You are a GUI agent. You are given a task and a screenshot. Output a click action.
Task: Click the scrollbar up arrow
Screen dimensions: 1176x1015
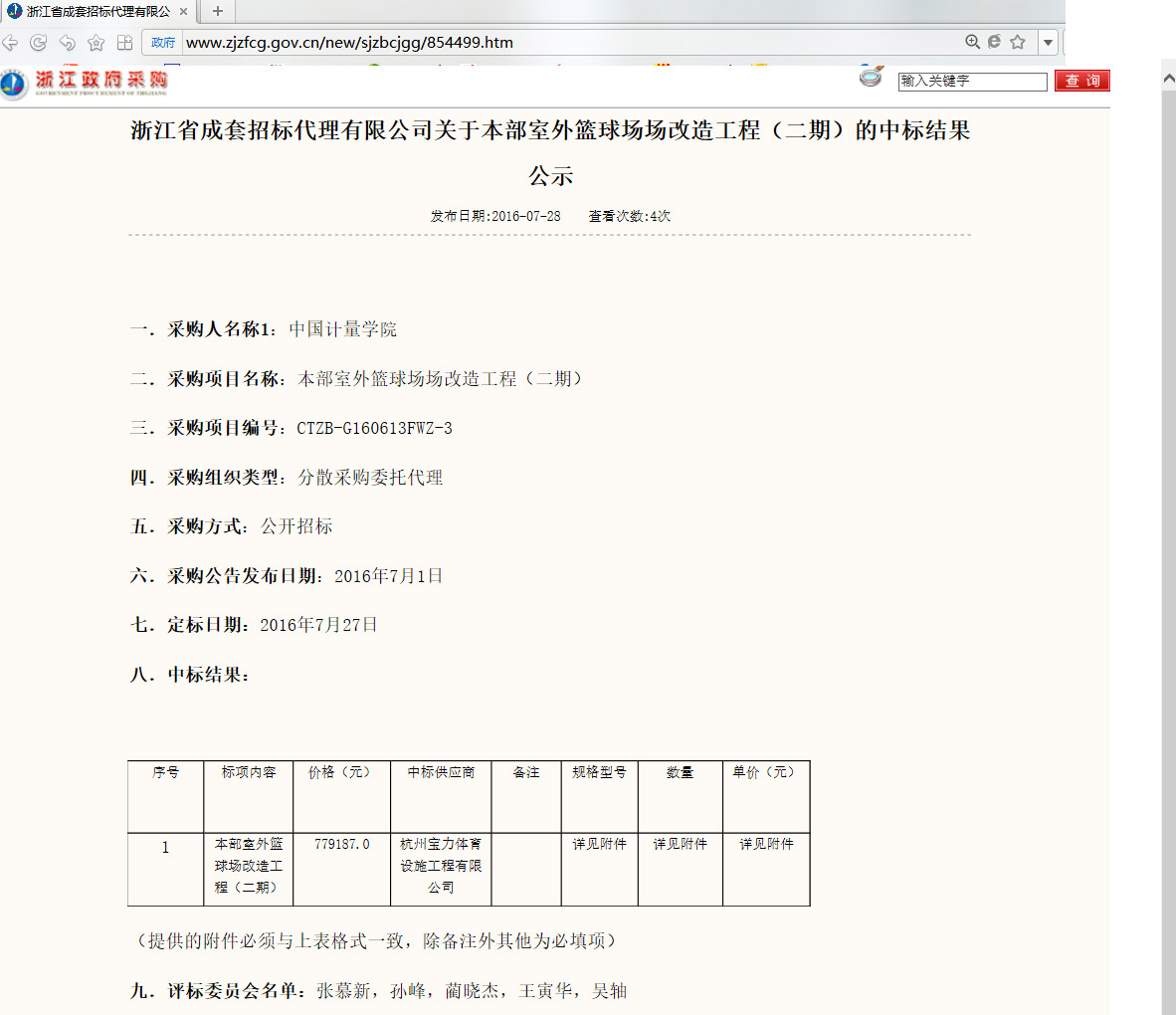[x=1168, y=78]
